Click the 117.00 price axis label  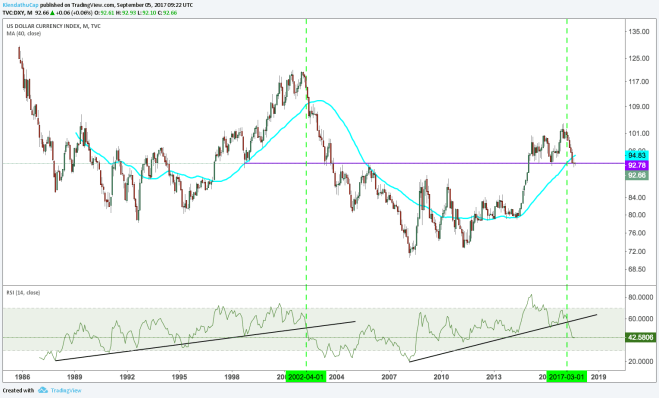coord(638,81)
